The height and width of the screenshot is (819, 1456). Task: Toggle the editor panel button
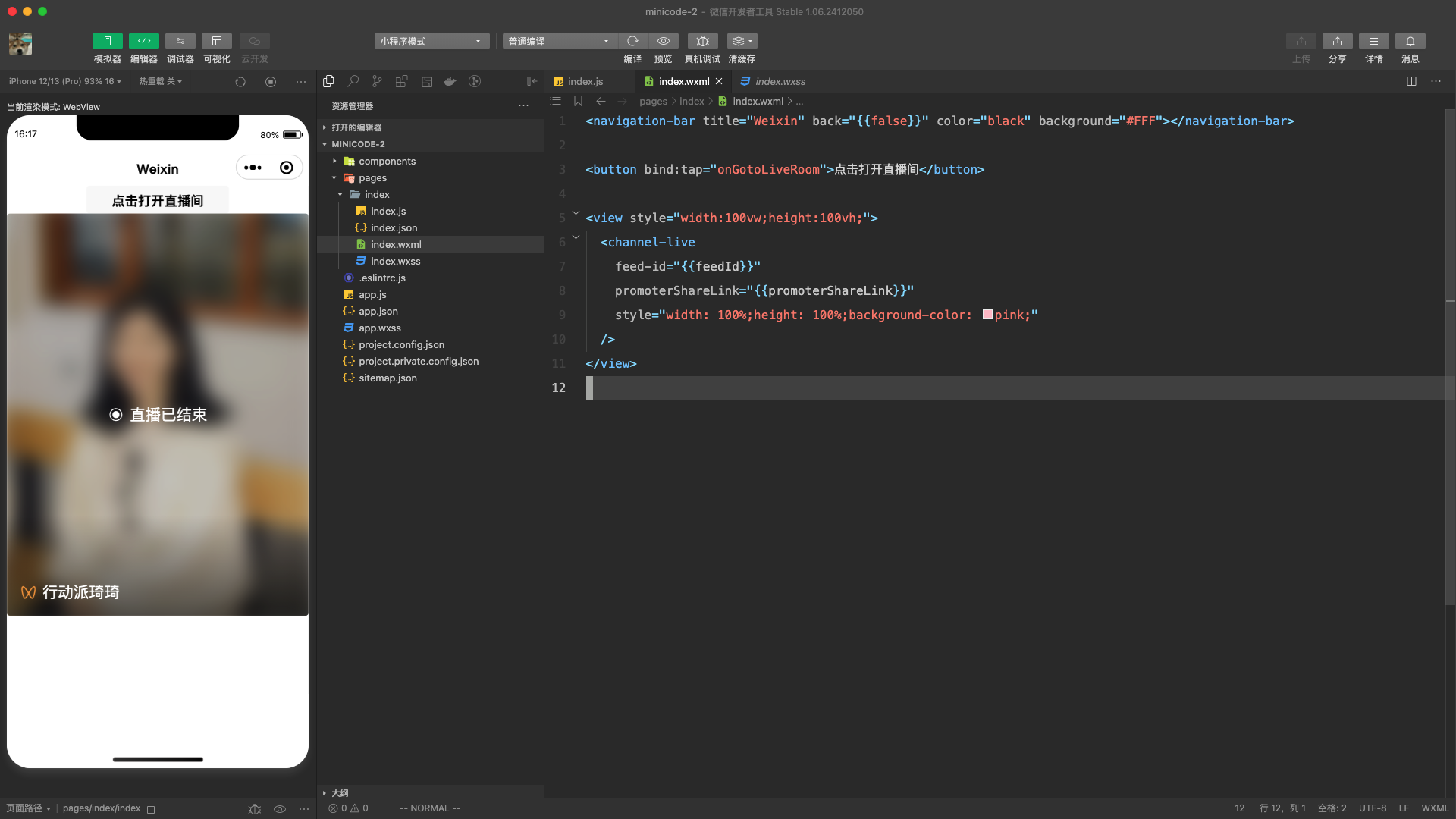(x=143, y=41)
